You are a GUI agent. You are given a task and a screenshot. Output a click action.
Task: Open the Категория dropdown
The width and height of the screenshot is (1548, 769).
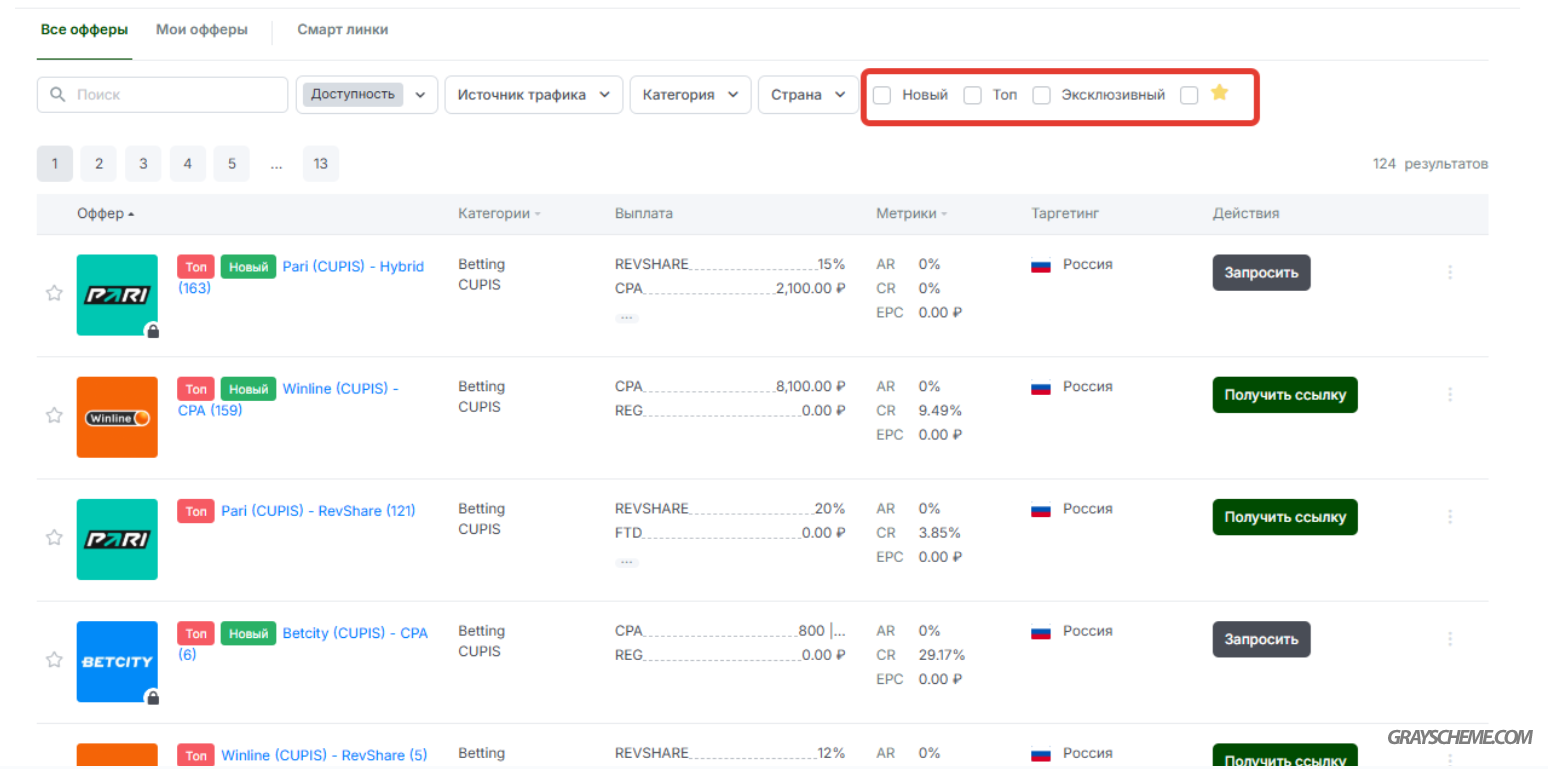point(690,95)
